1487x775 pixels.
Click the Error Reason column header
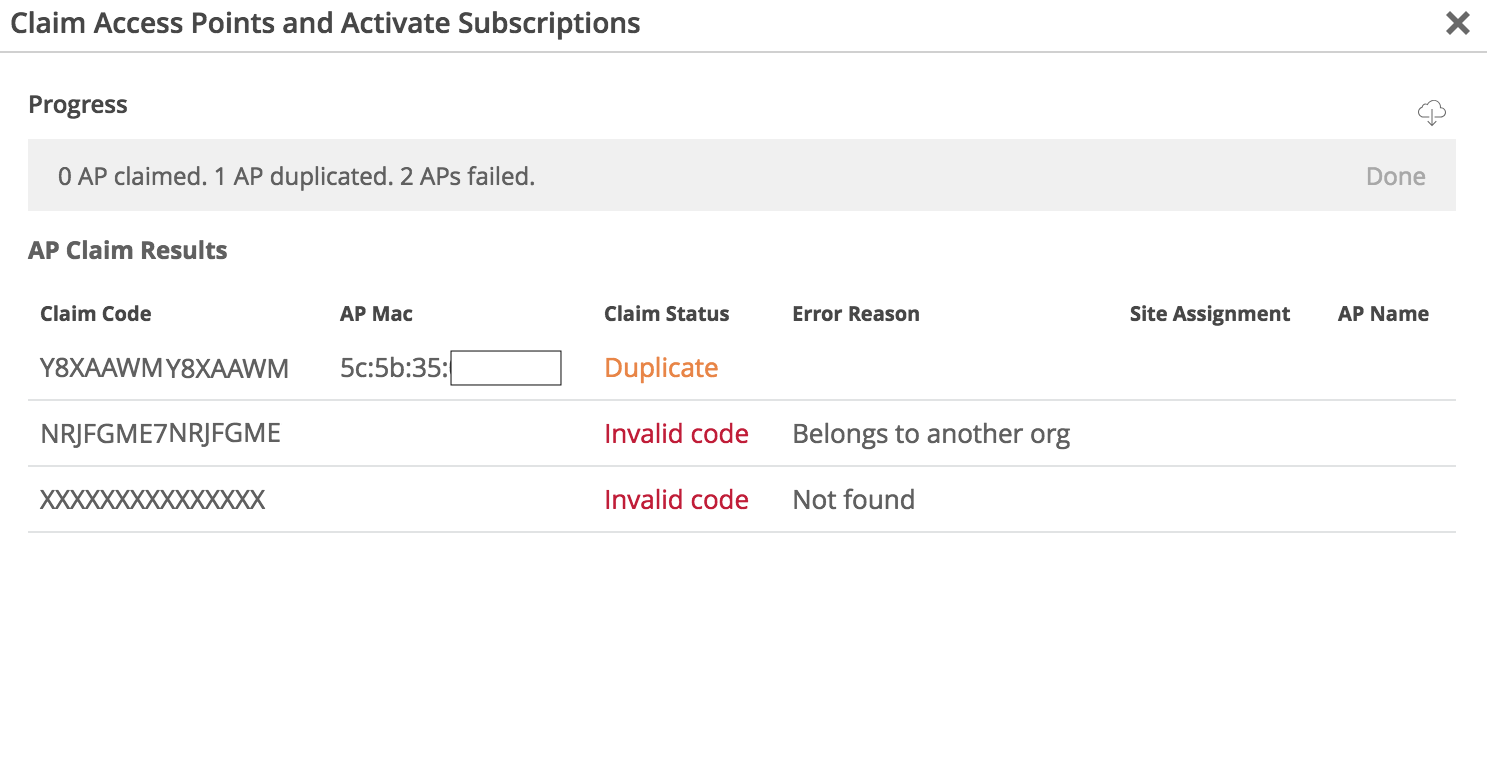(x=855, y=314)
